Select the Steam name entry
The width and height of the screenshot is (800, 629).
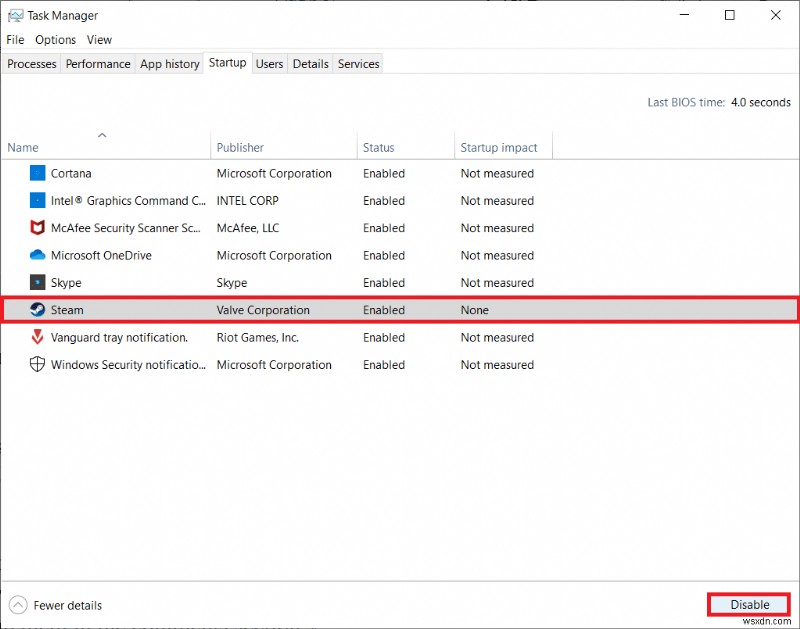(x=67, y=310)
